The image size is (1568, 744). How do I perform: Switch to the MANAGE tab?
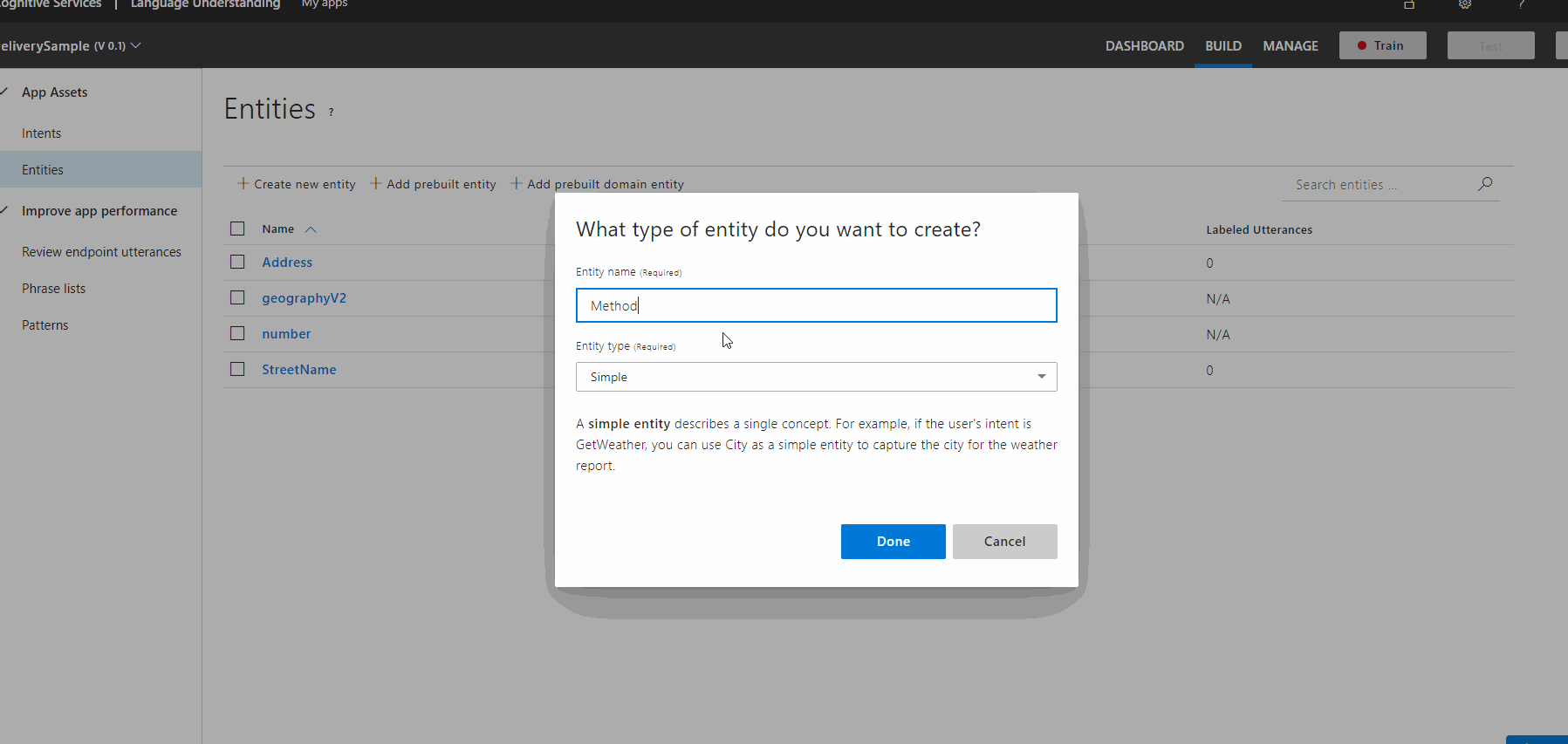(1290, 45)
